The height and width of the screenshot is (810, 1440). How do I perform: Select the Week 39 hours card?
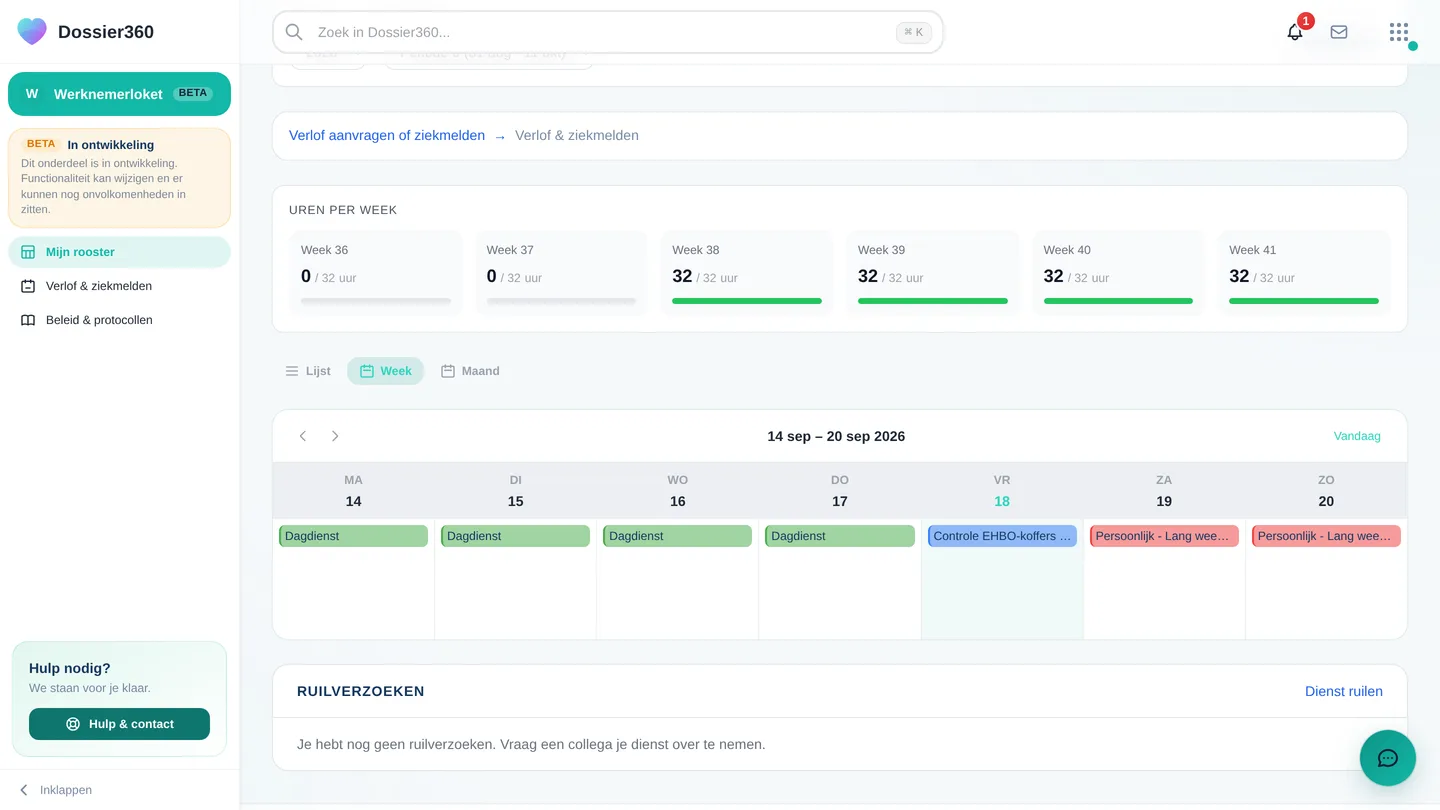click(933, 274)
